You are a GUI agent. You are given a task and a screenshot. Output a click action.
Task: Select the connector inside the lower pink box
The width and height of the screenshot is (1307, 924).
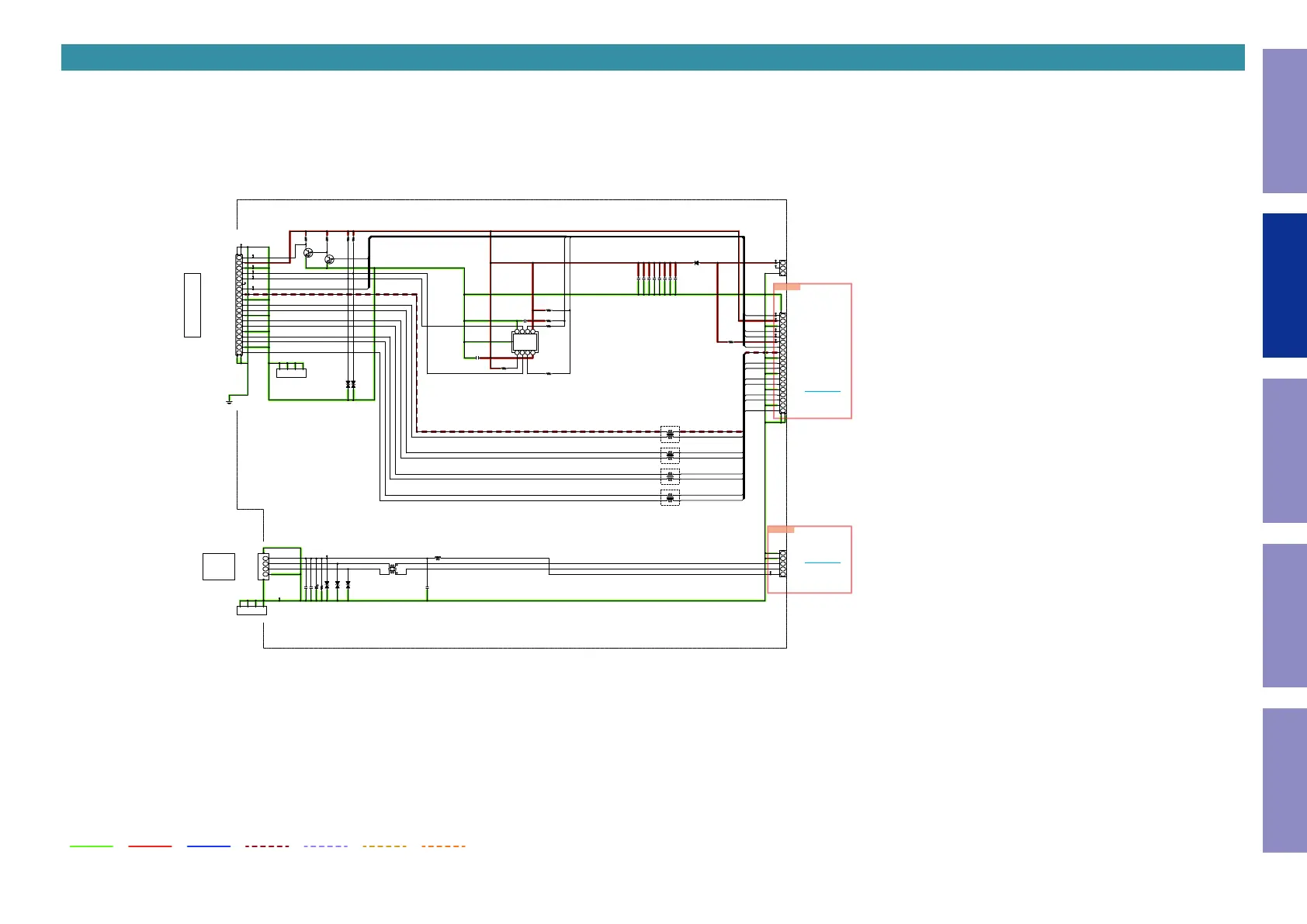coord(782,563)
